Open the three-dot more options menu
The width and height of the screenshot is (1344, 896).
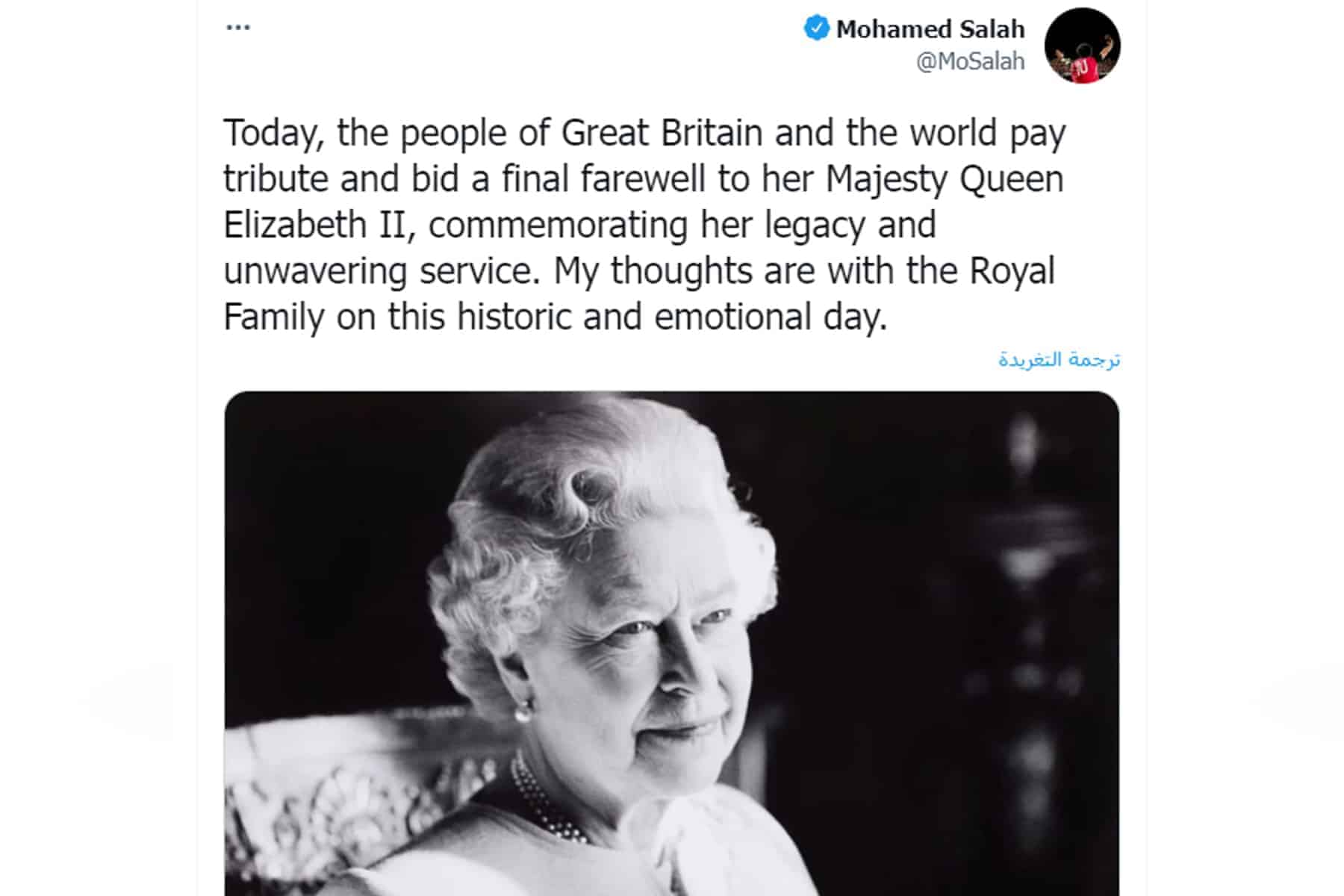tap(238, 28)
